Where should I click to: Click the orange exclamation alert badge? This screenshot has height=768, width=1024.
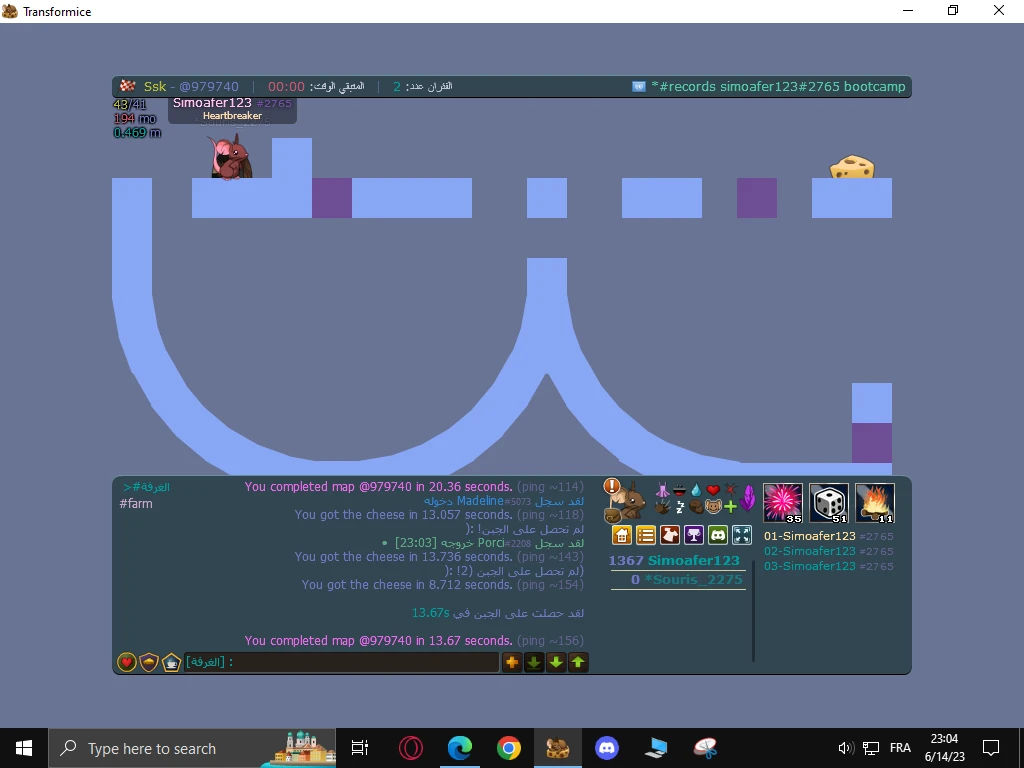(612, 486)
